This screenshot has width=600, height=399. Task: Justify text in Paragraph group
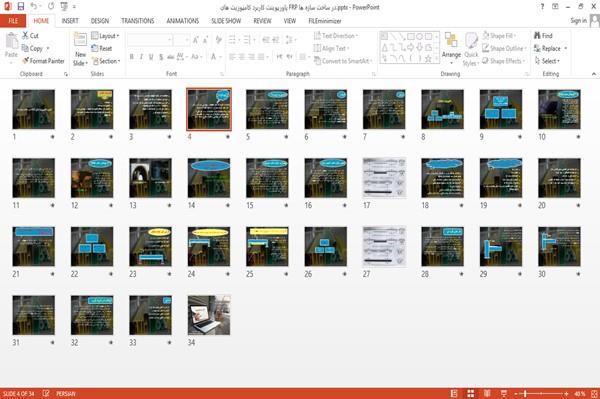(x=261, y=57)
